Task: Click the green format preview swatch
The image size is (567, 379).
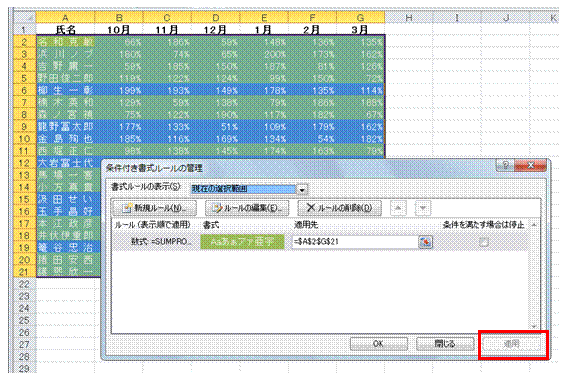Action: pyautogui.click(x=242, y=242)
